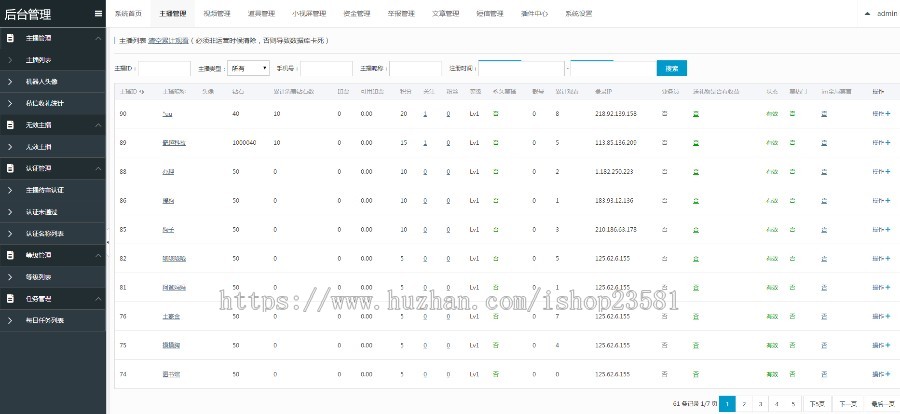Switch to the 道具管理 top tab
The image size is (900, 414).
click(261, 14)
